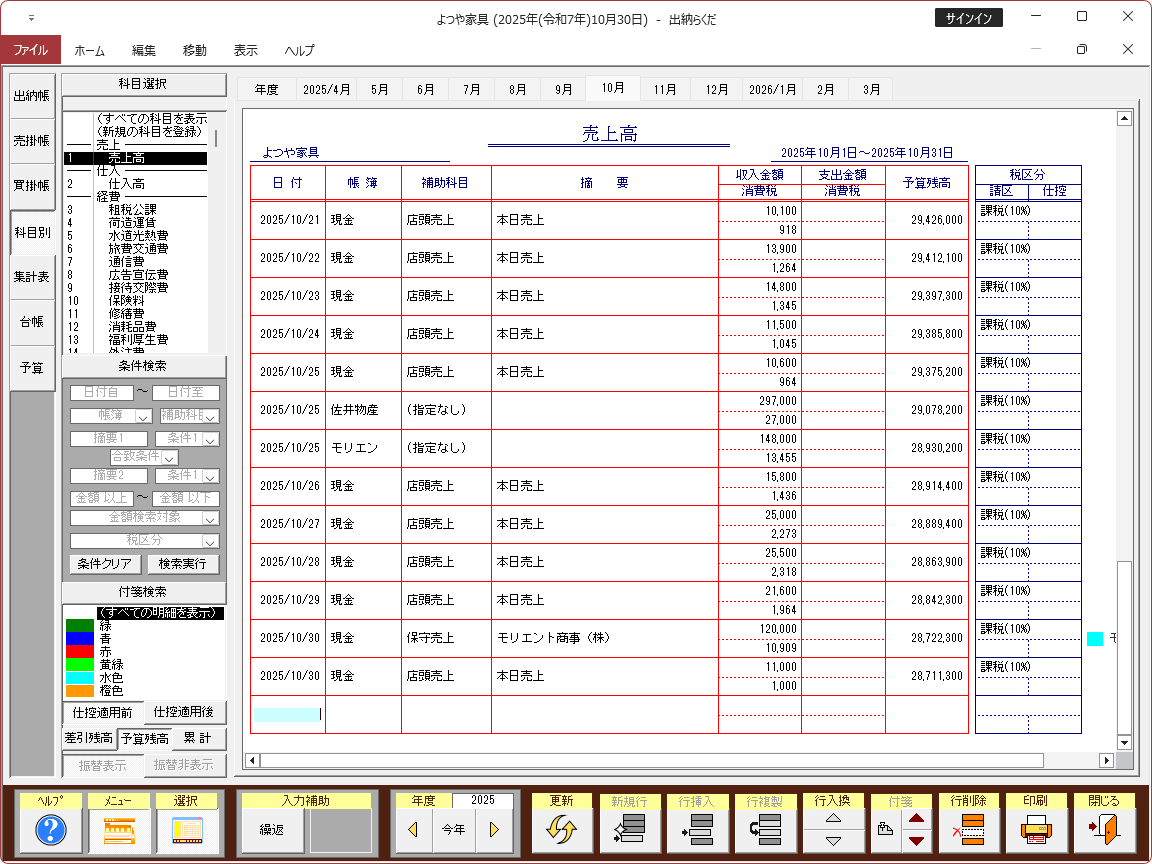Go to previous fiscal year arrow

click(x=412, y=830)
